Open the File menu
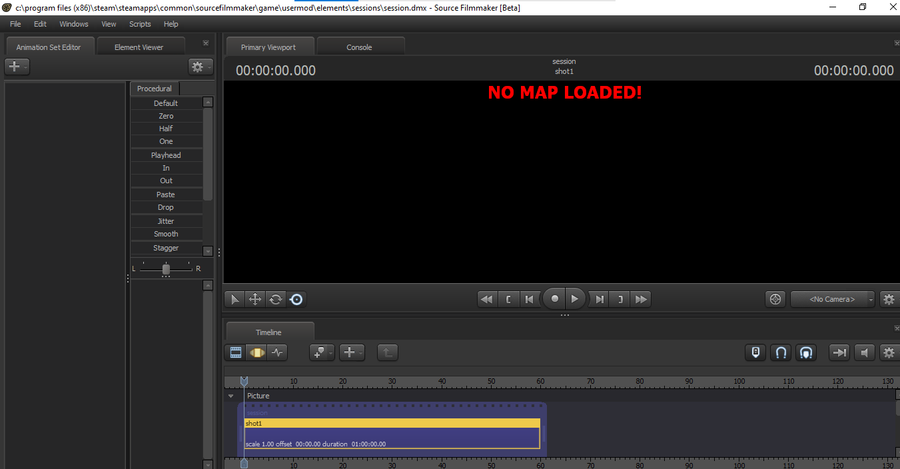Screen dimensions: 900x469 tap(15, 24)
